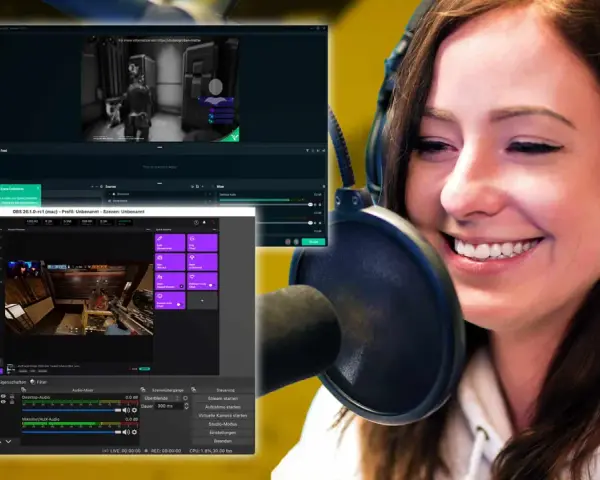
Task: Click the Mikrofon/AUX-Audio volume slider
Action: click(x=72, y=432)
